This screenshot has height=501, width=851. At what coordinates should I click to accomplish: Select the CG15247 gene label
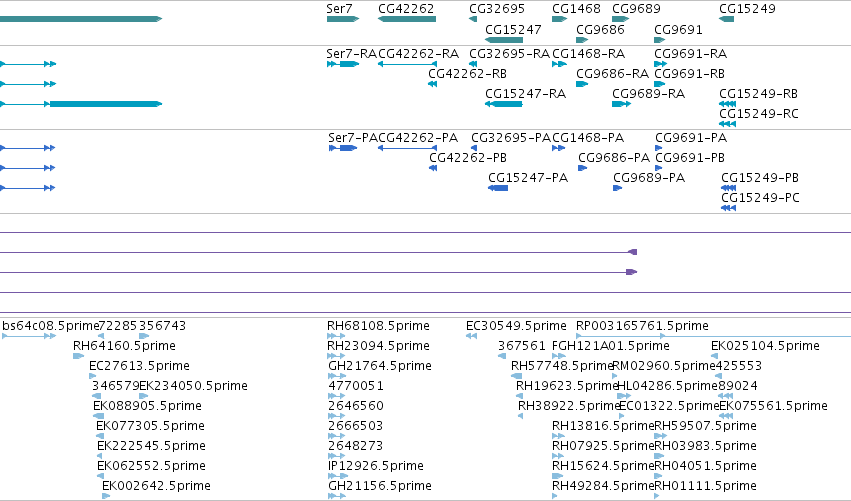pos(513,29)
